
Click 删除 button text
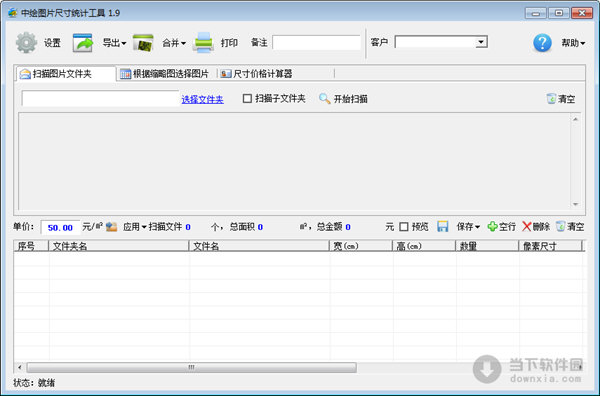click(541, 227)
